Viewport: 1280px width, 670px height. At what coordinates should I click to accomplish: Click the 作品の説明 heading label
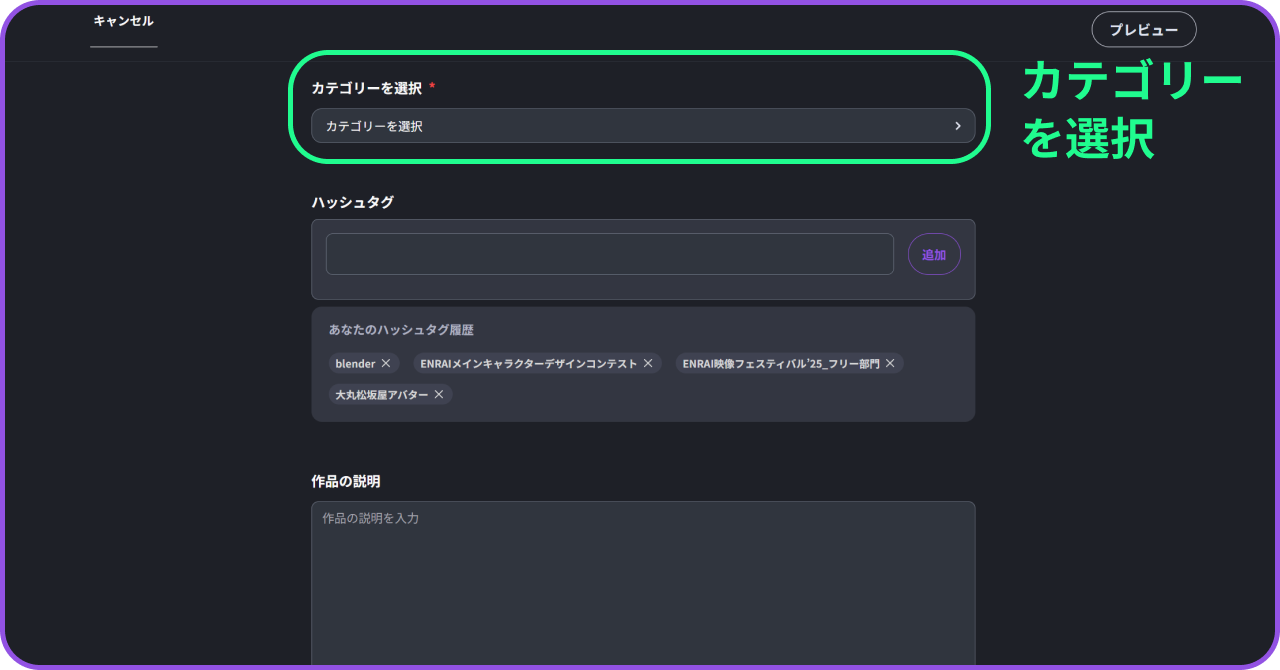point(345,482)
